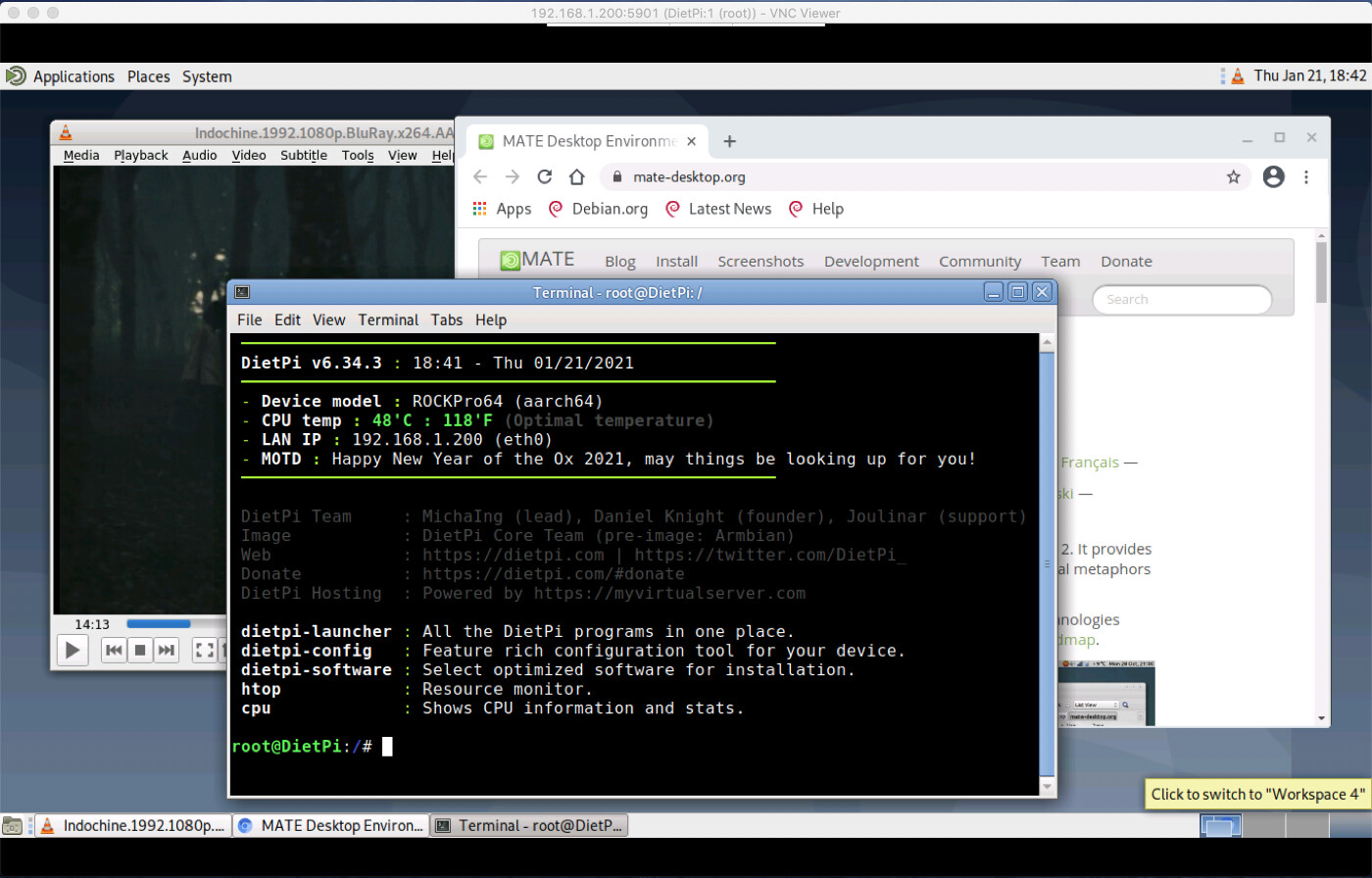
Task: Open the Team page link
Action: click(1060, 262)
